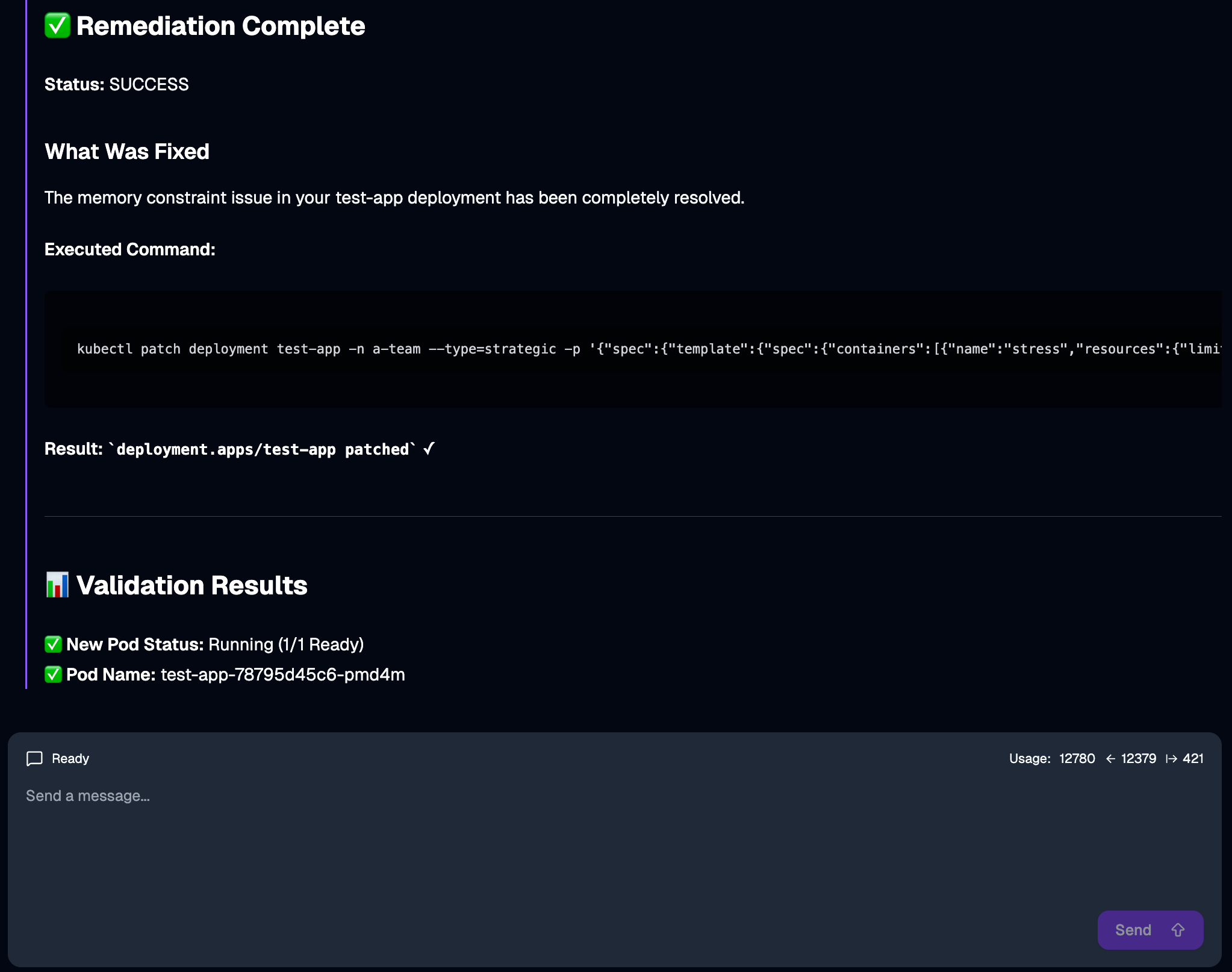
Task: Click the What Was Fixed heading
Action: click(127, 152)
